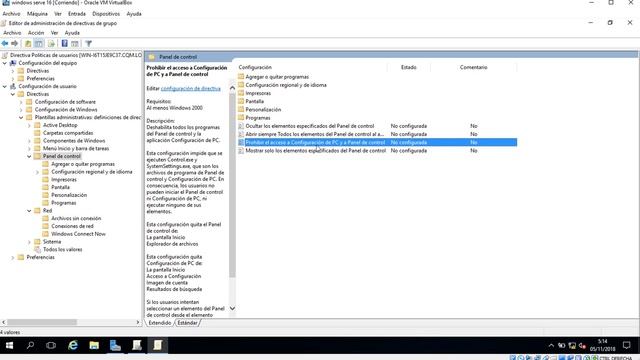Screen dimensions: 640x360
Task: Sort by the Comentario column header
Action: tap(473, 67)
